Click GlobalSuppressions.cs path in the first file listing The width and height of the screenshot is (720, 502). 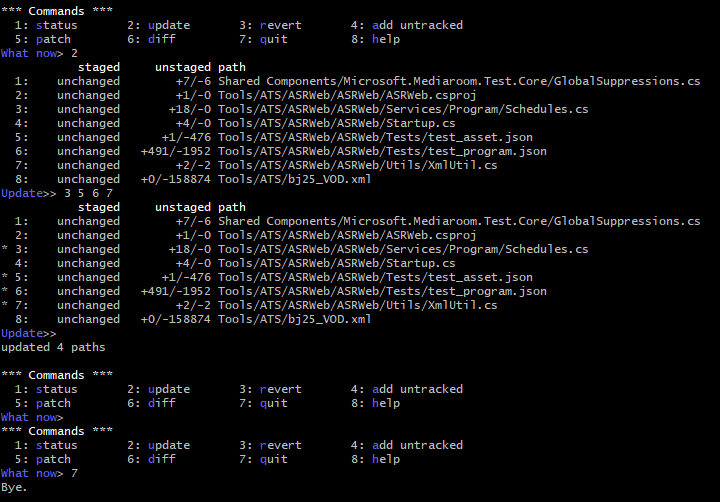point(459,81)
